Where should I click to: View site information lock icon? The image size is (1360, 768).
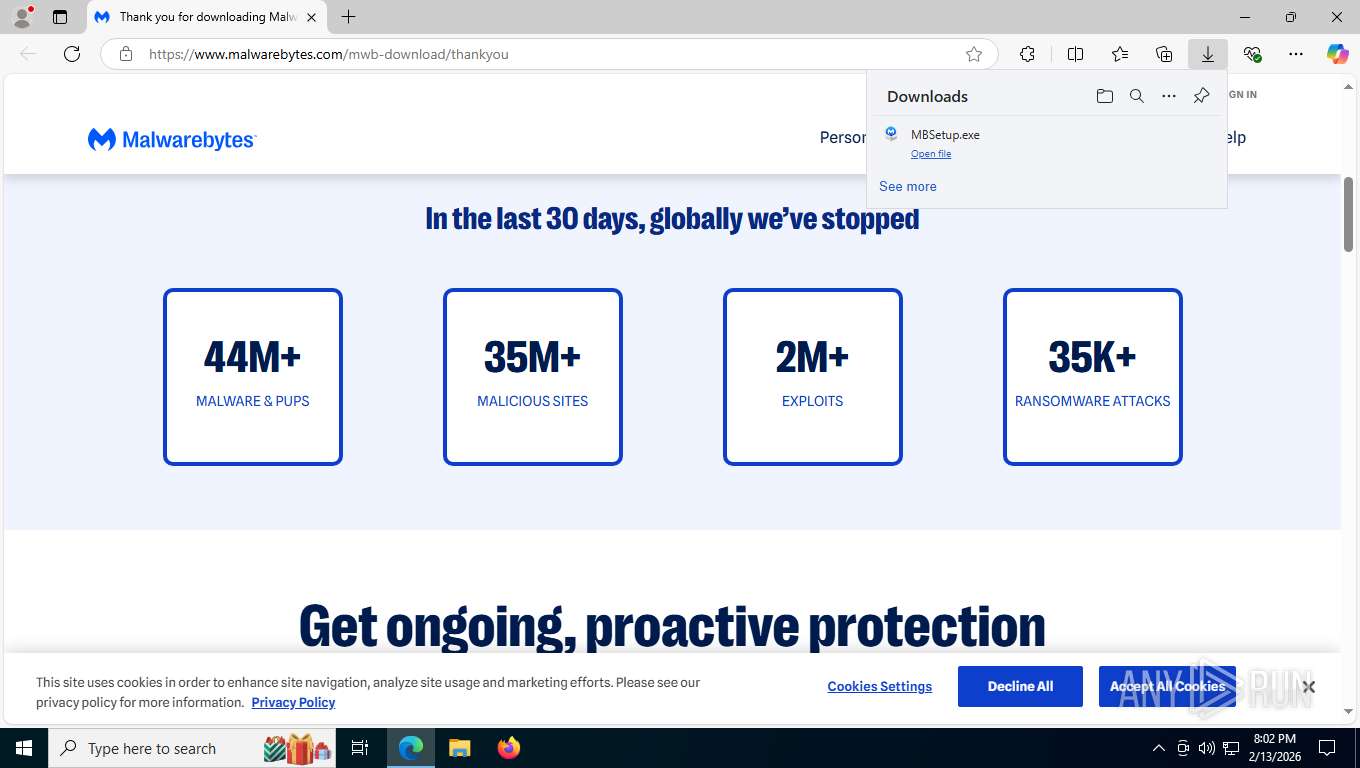point(126,54)
